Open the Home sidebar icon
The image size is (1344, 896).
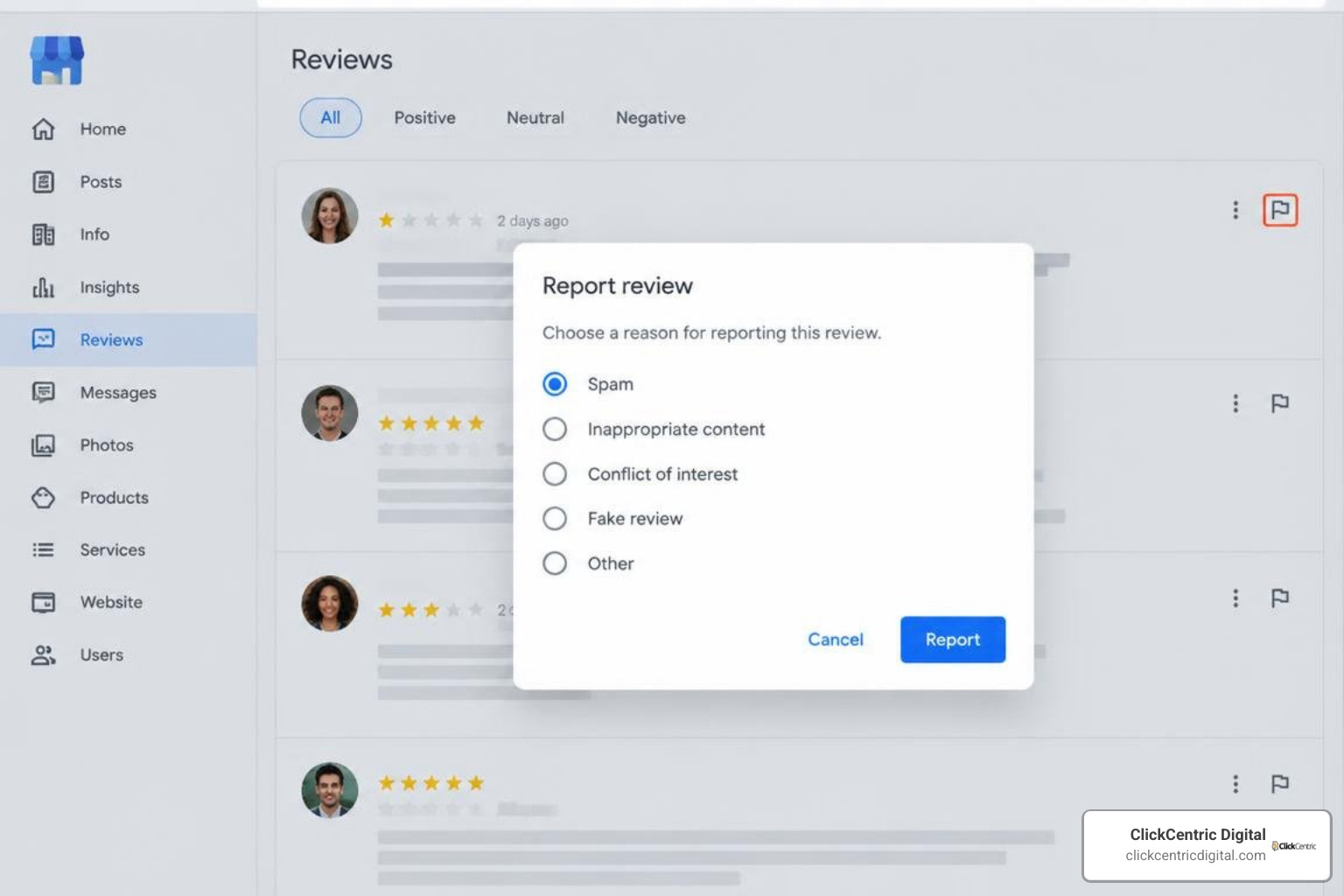tap(43, 129)
